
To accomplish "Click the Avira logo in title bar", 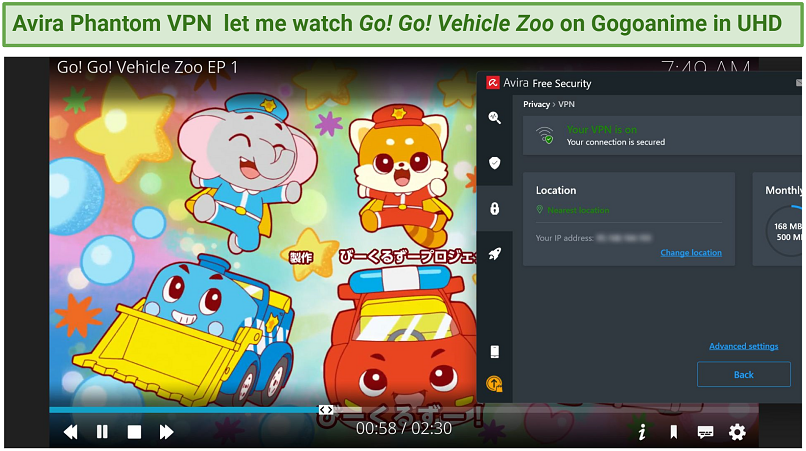I will 493,83.
